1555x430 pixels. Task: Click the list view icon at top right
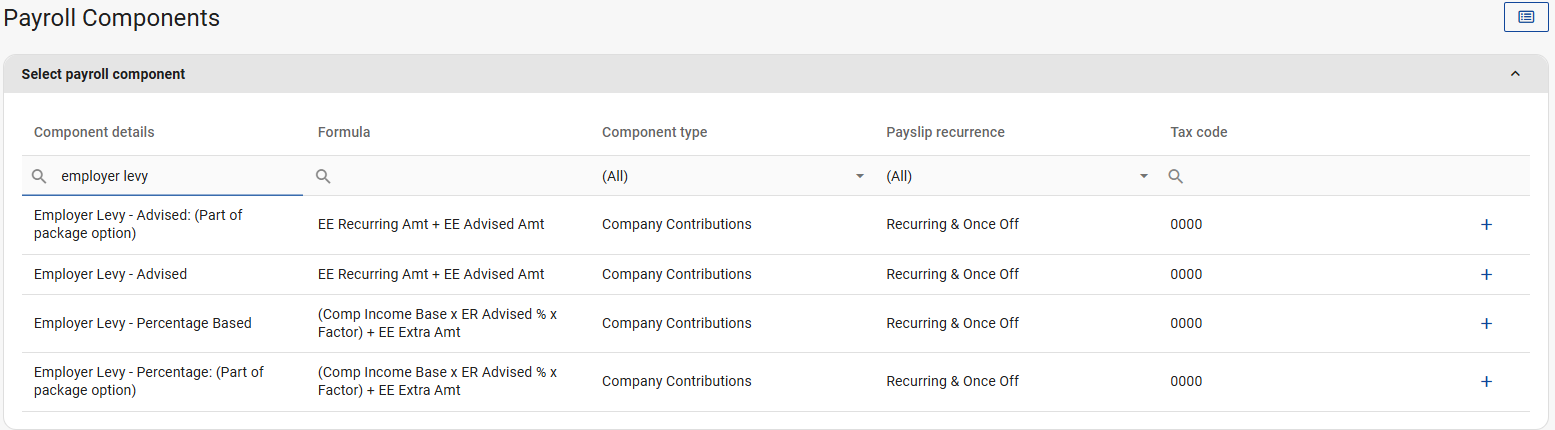click(x=1526, y=17)
